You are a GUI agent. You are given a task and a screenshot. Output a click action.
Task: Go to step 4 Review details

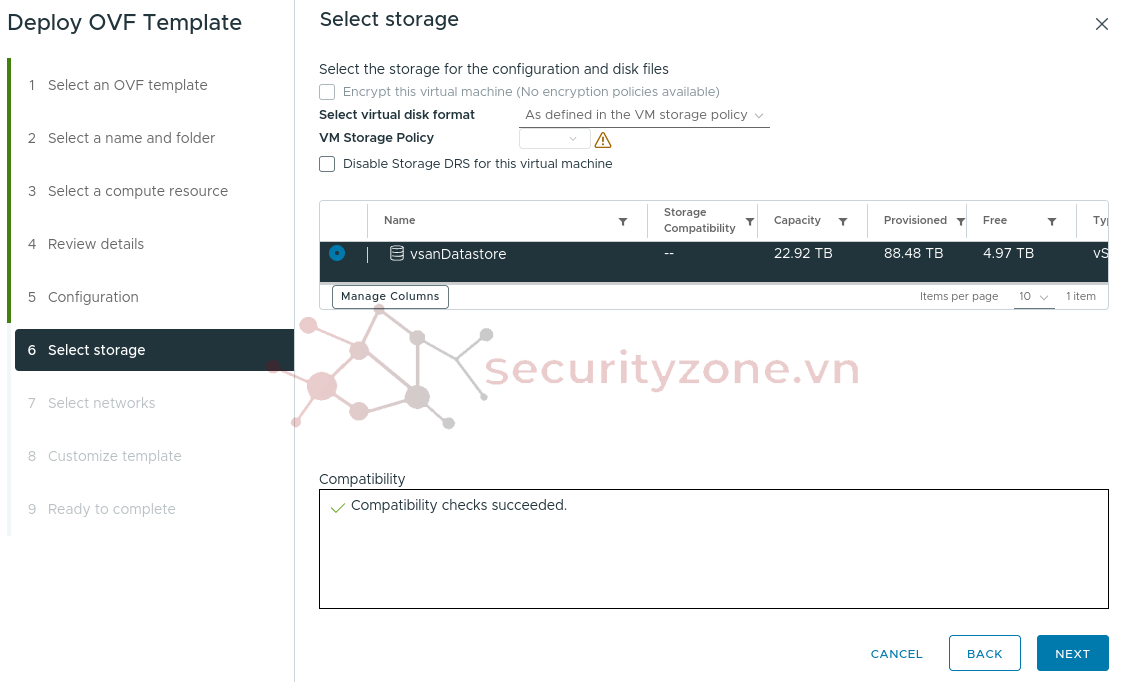[96, 244]
